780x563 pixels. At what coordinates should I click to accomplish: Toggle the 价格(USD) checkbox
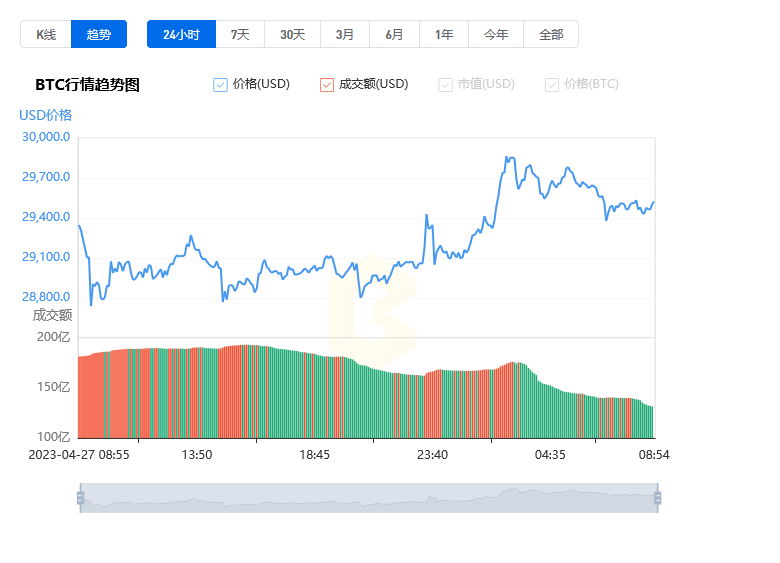pyautogui.click(x=221, y=85)
